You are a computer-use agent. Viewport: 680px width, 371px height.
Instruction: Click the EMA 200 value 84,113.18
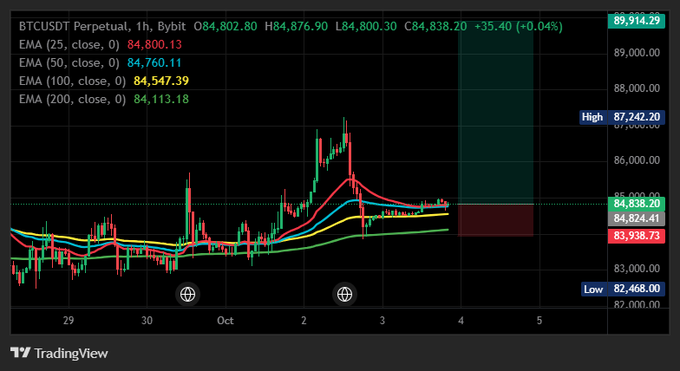click(x=161, y=99)
